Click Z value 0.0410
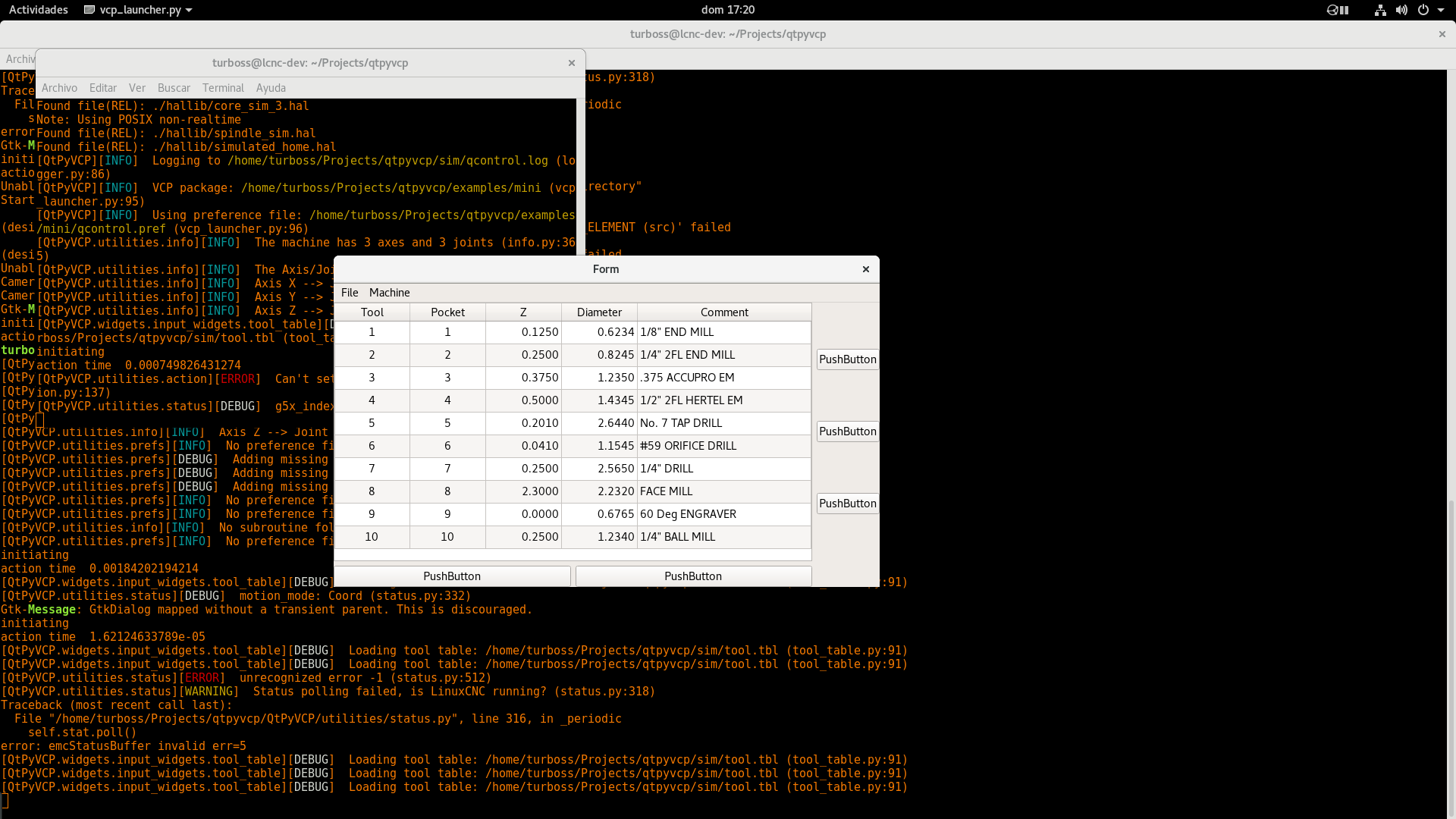 pos(523,446)
